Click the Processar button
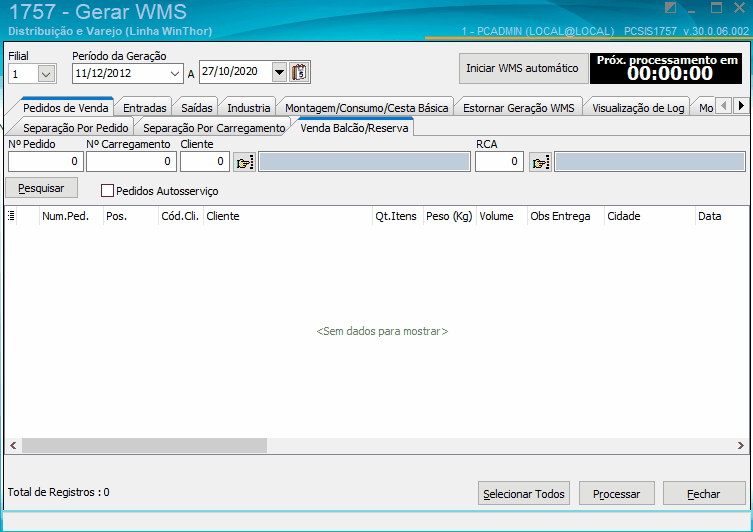 [x=617, y=494]
